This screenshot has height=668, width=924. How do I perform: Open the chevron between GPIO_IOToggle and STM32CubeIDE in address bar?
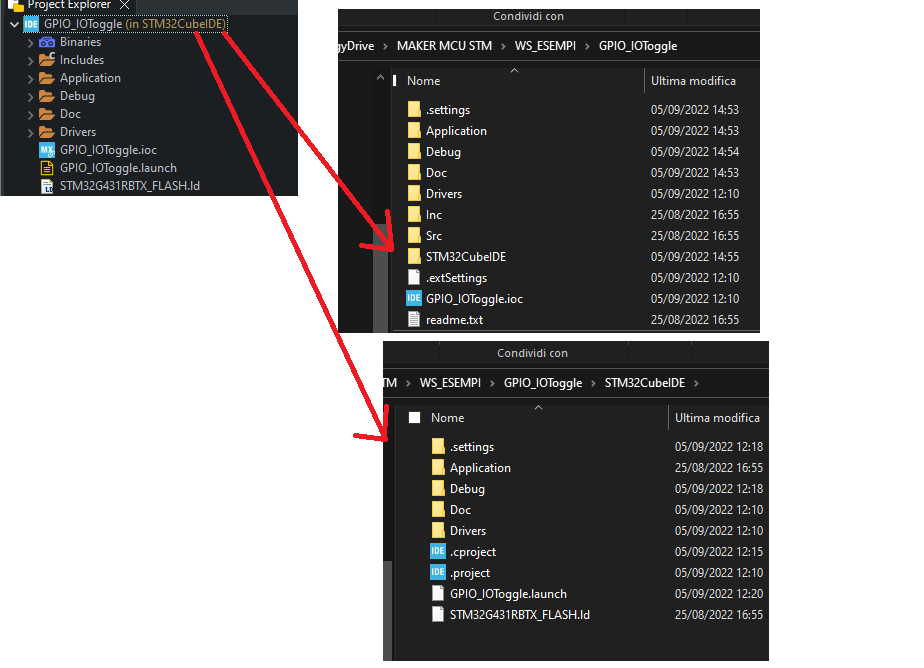coord(593,383)
